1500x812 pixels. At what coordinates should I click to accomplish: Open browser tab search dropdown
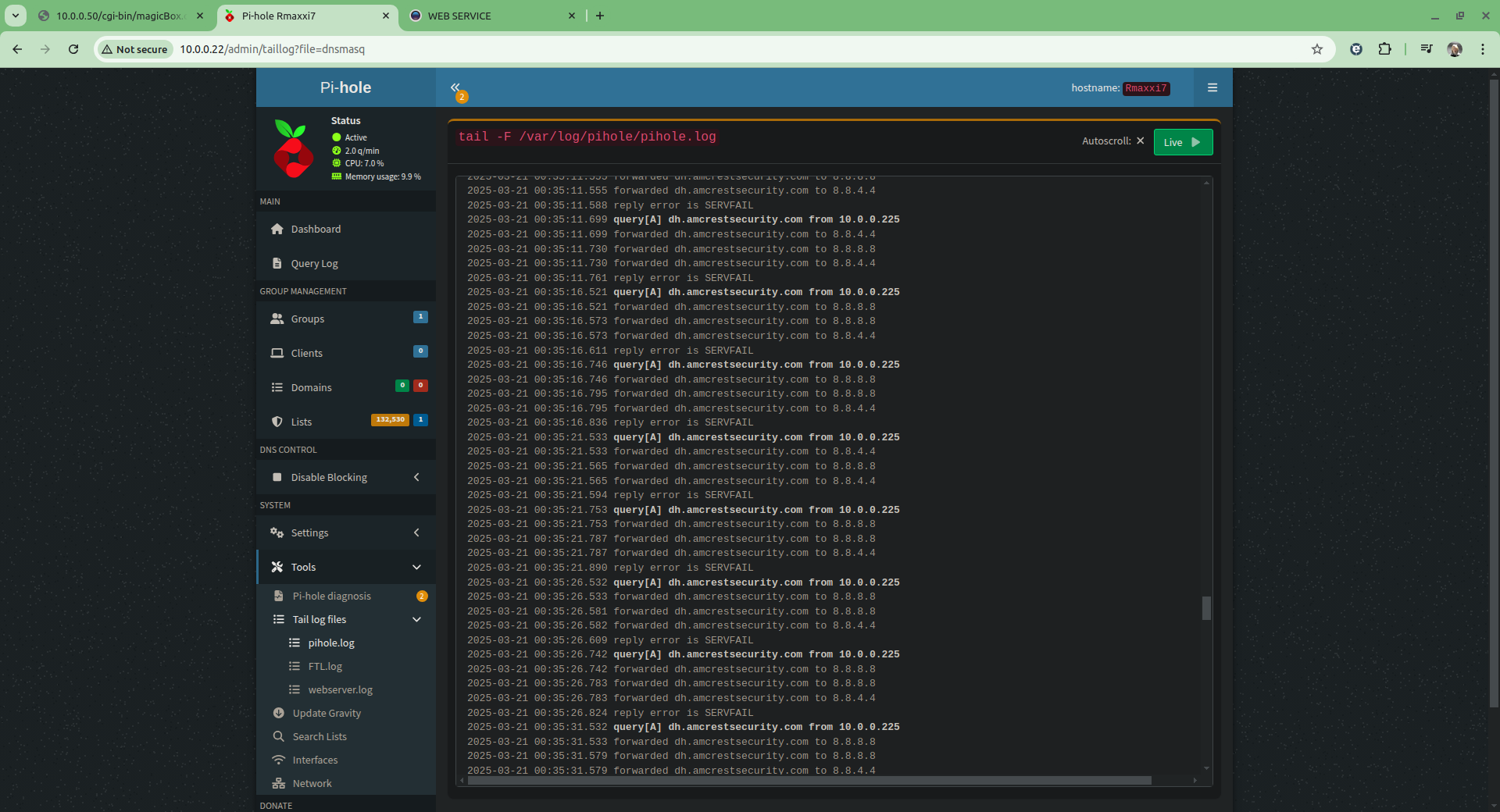[x=16, y=16]
